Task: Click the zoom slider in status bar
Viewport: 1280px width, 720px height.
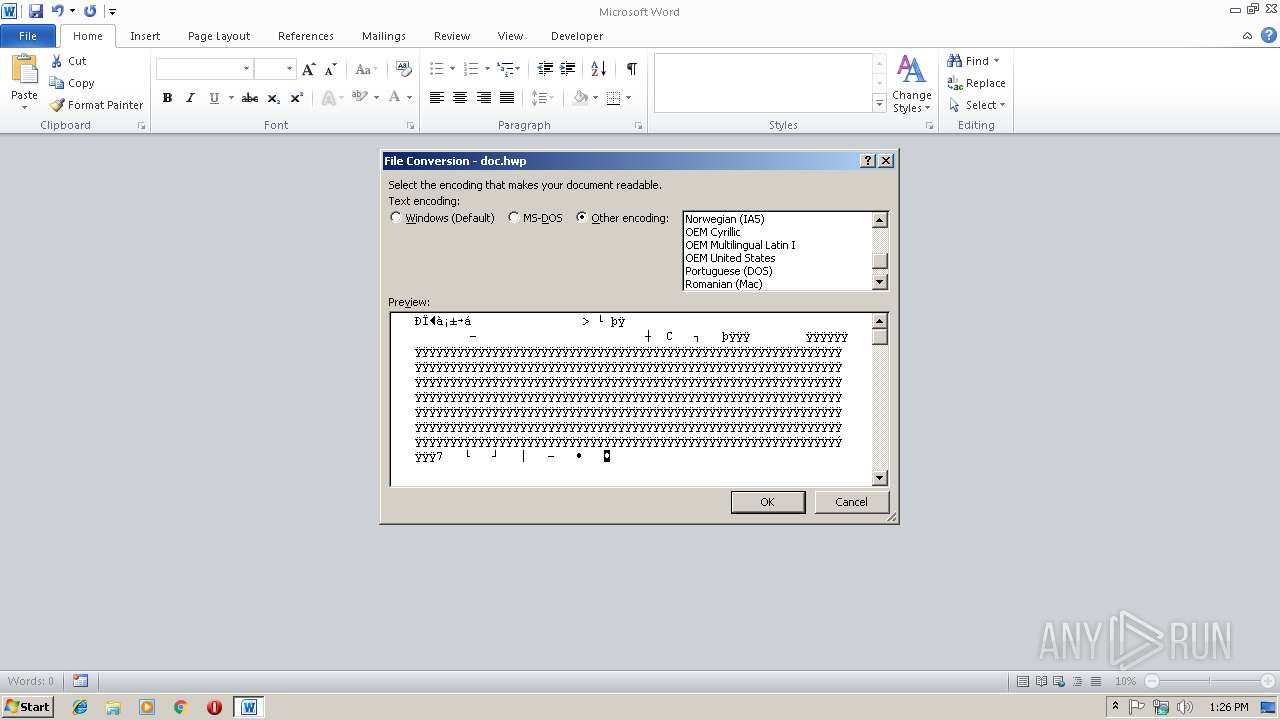Action: pyautogui.click(x=1209, y=681)
